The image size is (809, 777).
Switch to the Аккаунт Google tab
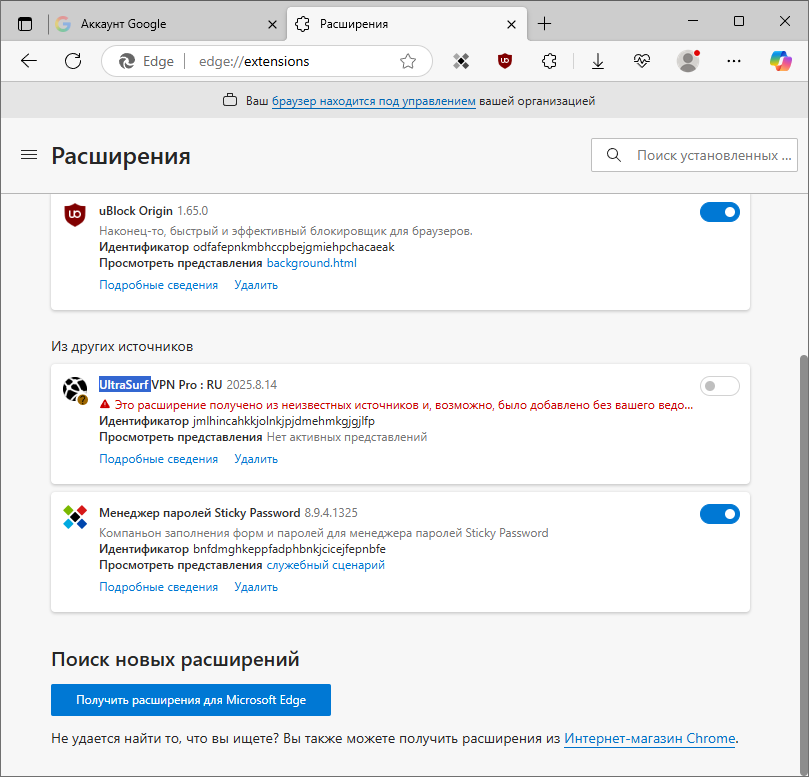(x=168, y=24)
